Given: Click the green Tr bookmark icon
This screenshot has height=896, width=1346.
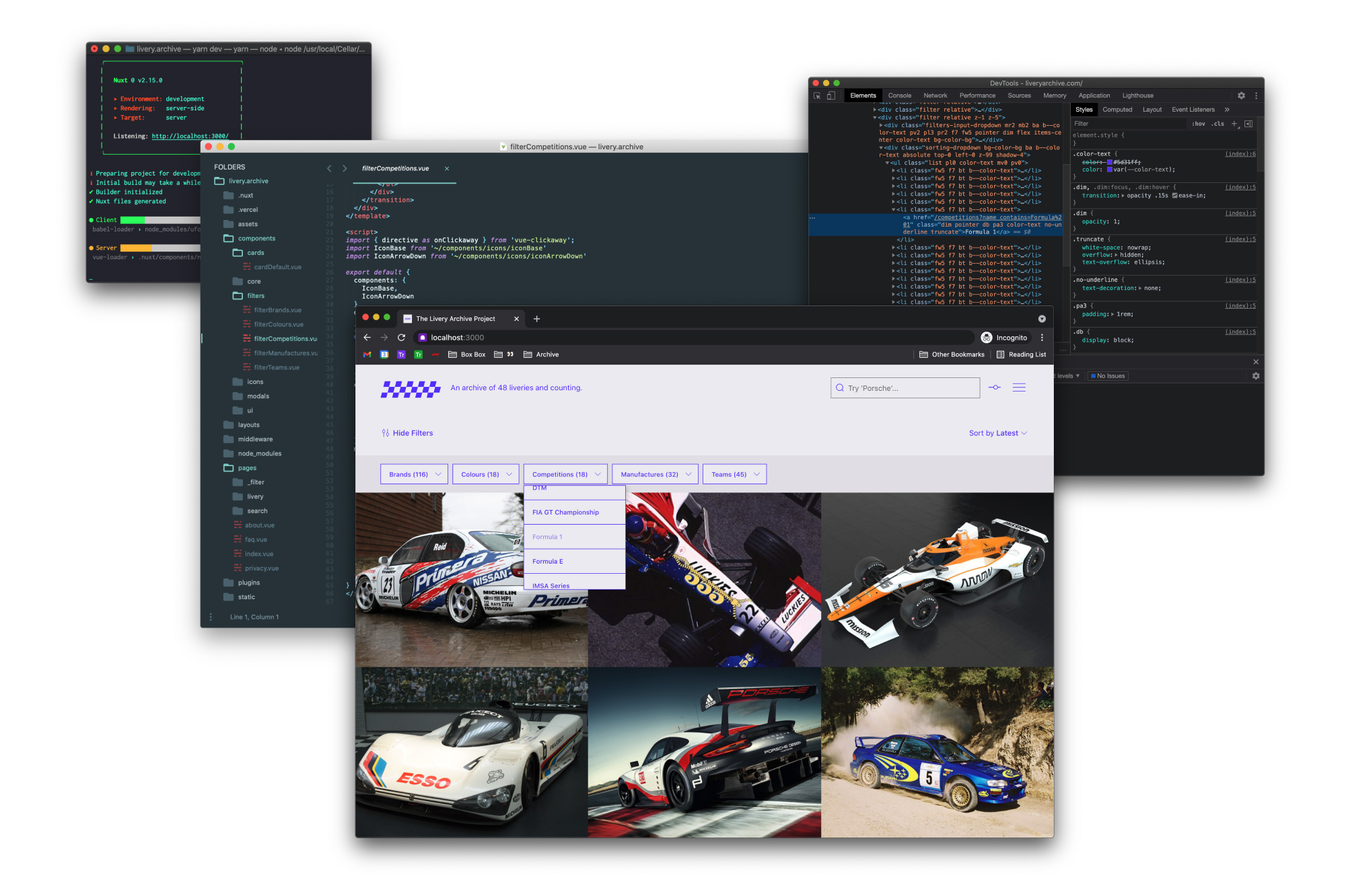Looking at the screenshot, I should pyautogui.click(x=418, y=354).
